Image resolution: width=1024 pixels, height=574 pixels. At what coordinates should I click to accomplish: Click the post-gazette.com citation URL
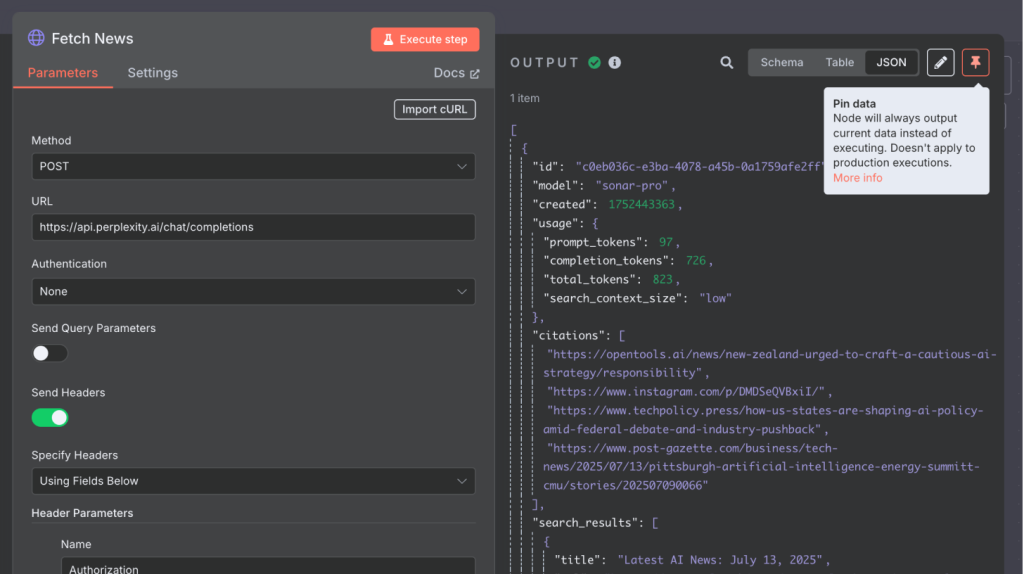click(x=761, y=467)
